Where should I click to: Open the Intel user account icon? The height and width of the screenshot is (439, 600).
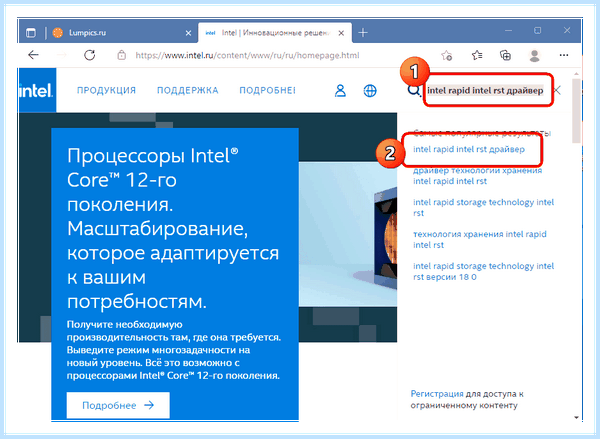pos(340,91)
